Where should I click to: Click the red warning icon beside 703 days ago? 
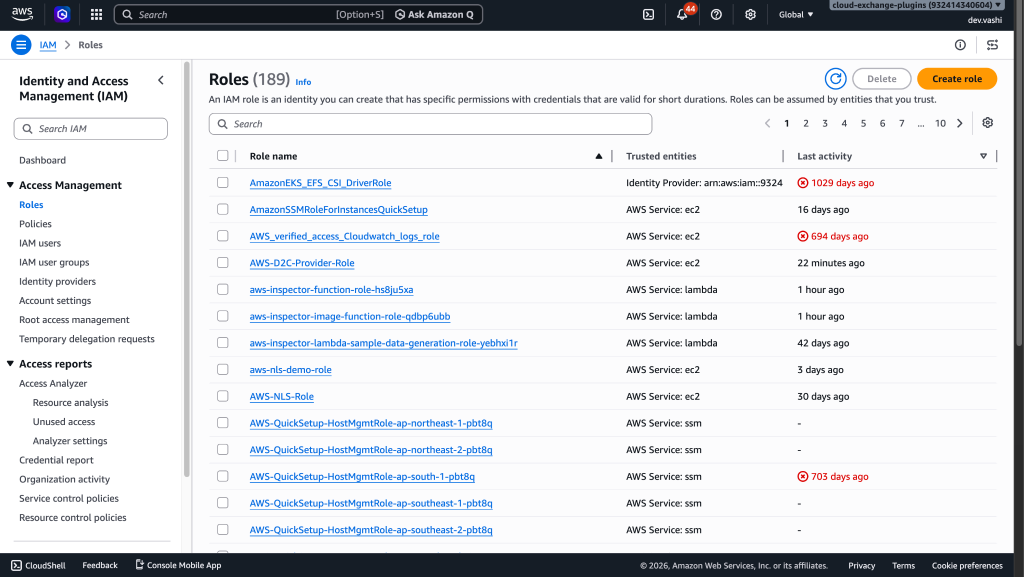[x=803, y=476]
